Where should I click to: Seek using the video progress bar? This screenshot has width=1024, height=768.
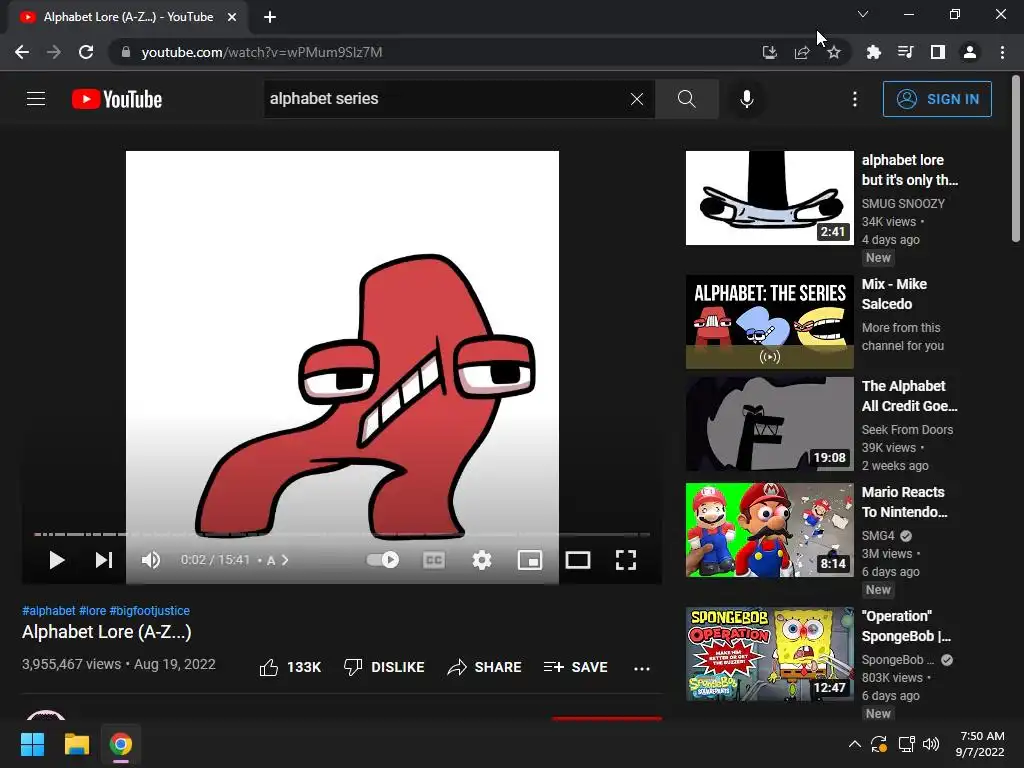342,534
